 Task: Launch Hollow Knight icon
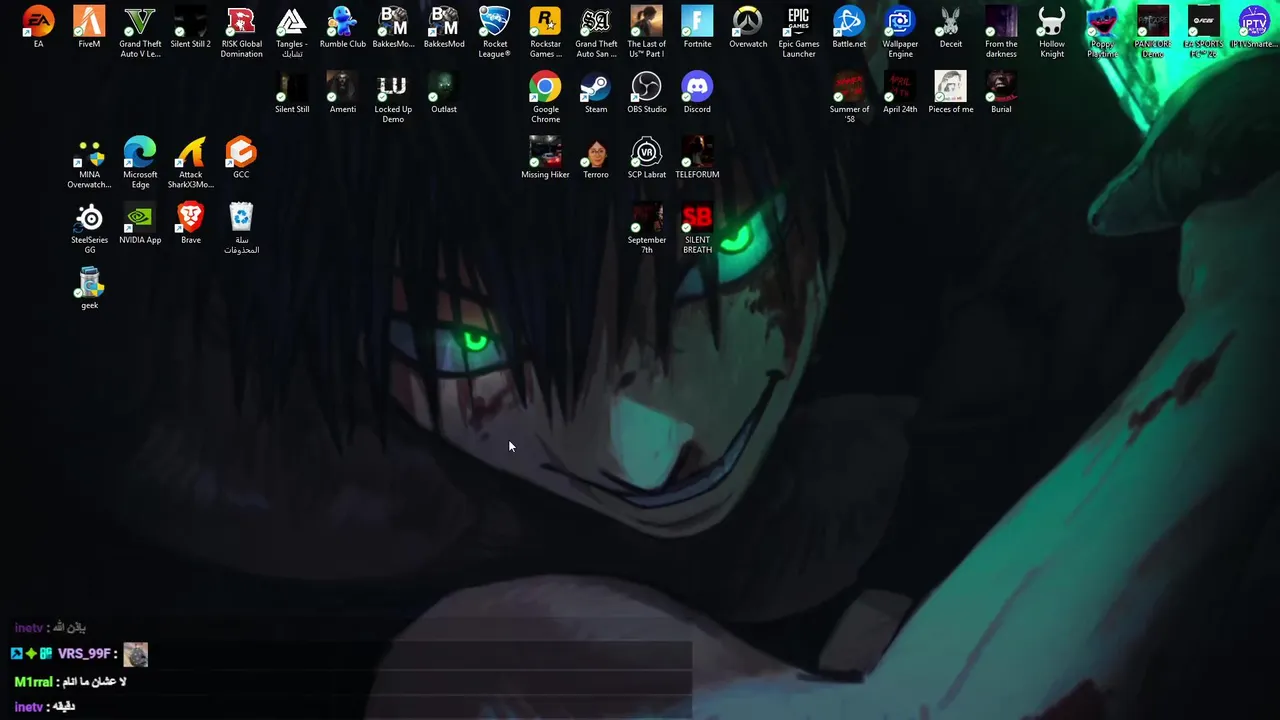tap(1051, 22)
